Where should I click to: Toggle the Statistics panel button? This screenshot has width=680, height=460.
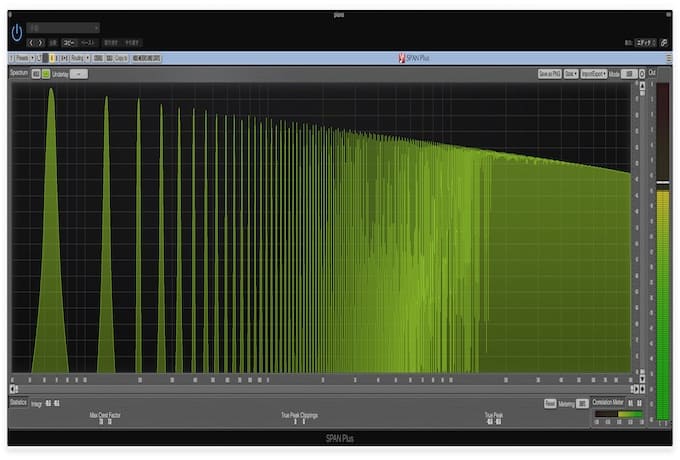coord(18,402)
